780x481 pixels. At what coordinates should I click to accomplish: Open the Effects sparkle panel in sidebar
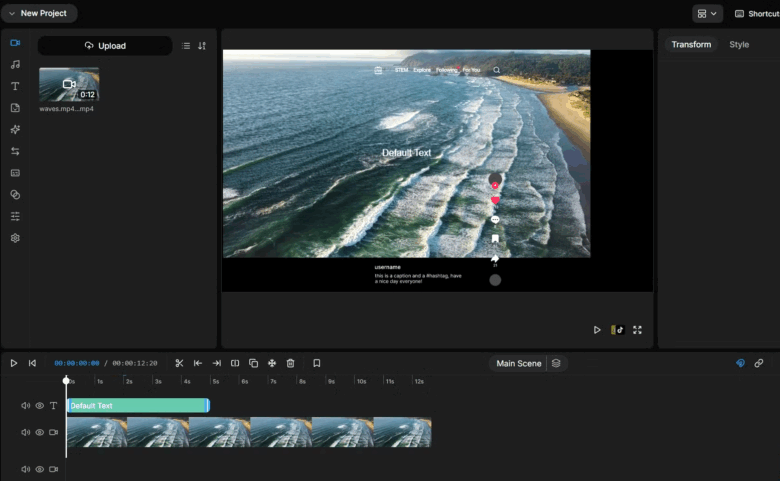pos(15,130)
